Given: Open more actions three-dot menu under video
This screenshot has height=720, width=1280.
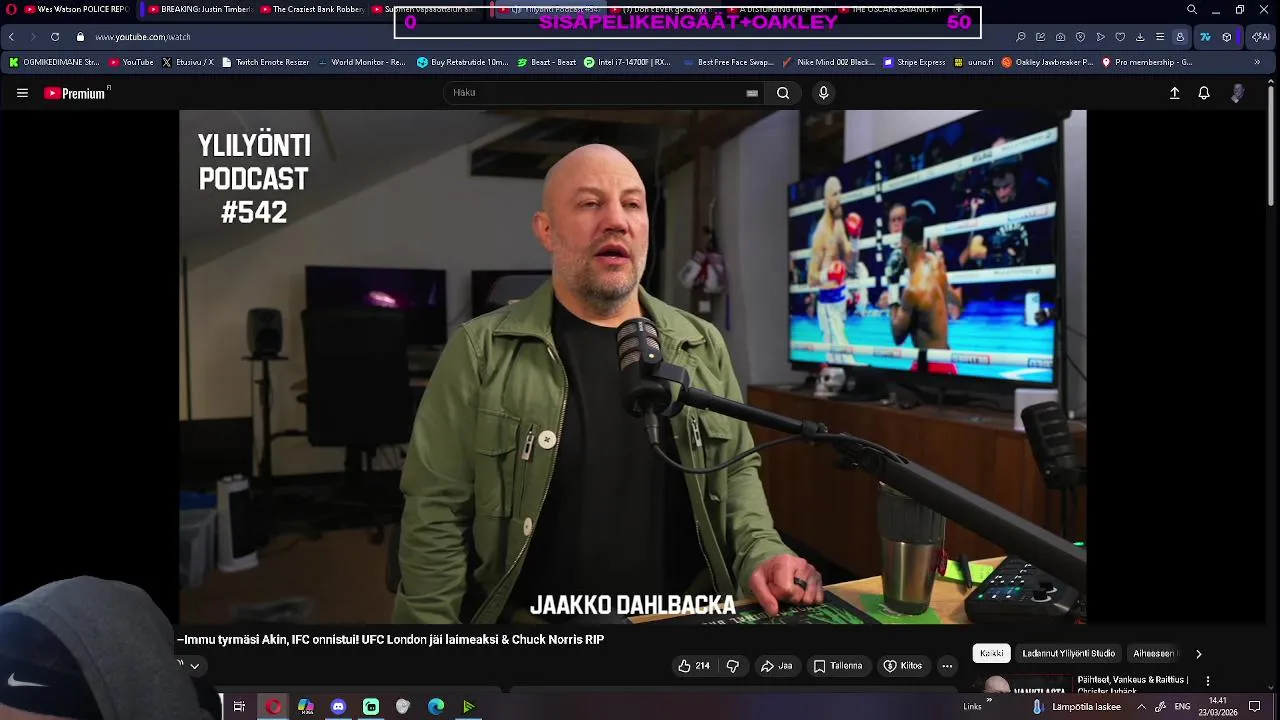Looking at the screenshot, I should pyautogui.click(x=947, y=666).
